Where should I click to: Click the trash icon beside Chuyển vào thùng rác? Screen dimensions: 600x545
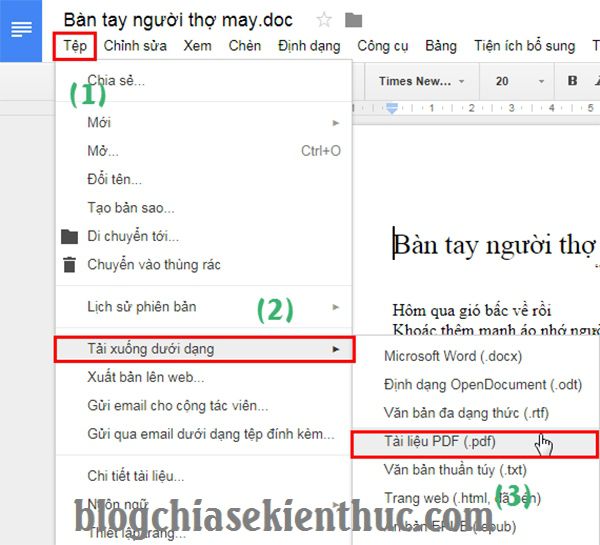point(69,265)
